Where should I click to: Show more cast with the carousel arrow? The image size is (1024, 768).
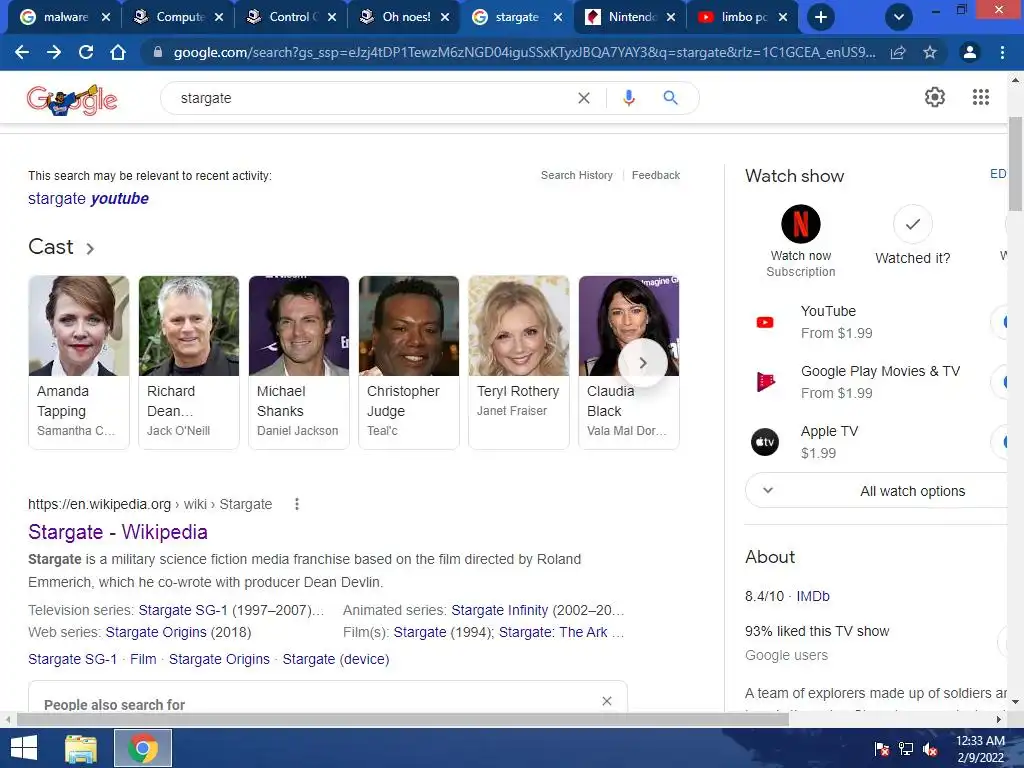643,363
